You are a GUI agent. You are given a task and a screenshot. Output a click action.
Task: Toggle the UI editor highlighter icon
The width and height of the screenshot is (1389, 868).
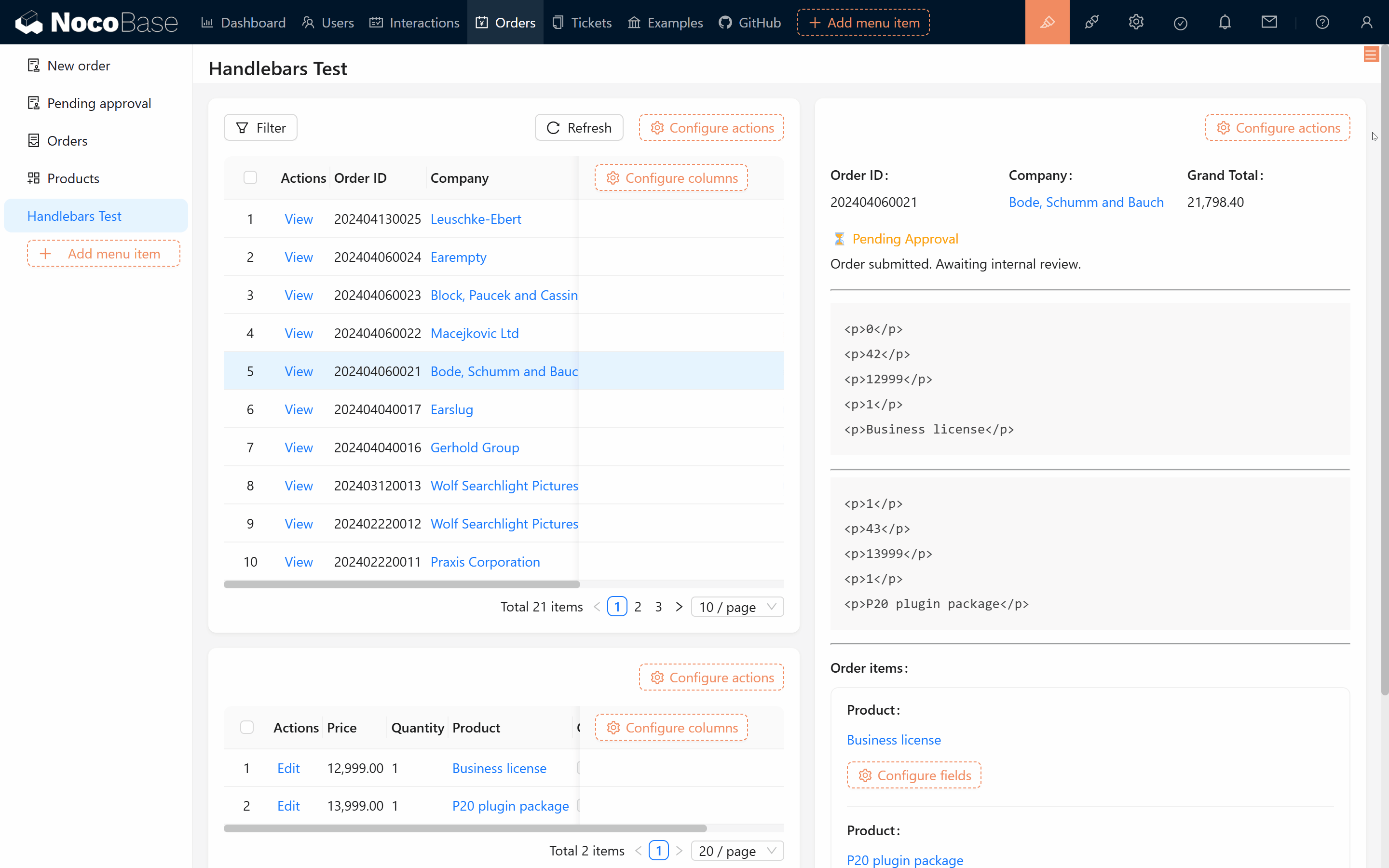(1047, 22)
